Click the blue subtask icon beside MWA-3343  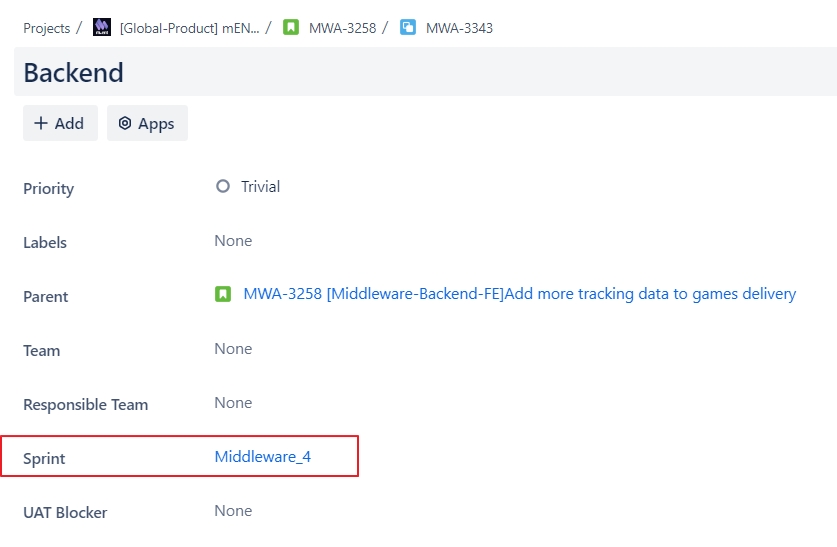[408, 27]
